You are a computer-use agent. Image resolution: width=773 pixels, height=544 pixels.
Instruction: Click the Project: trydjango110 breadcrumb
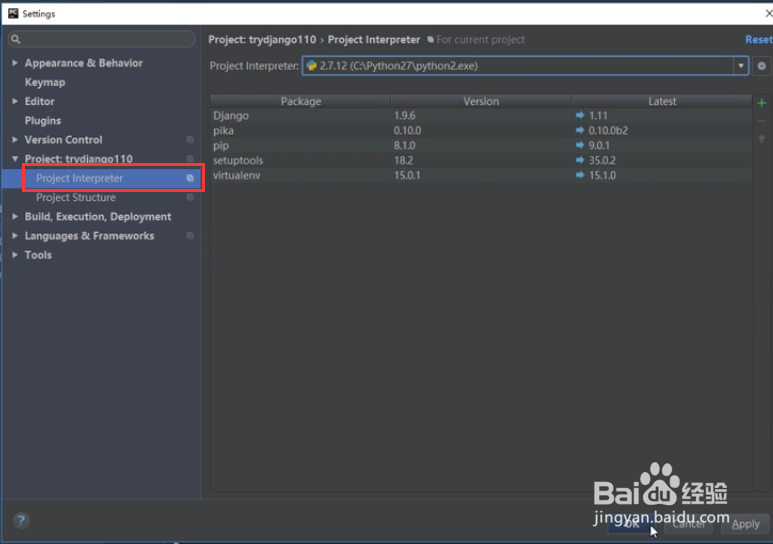tap(262, 39)
